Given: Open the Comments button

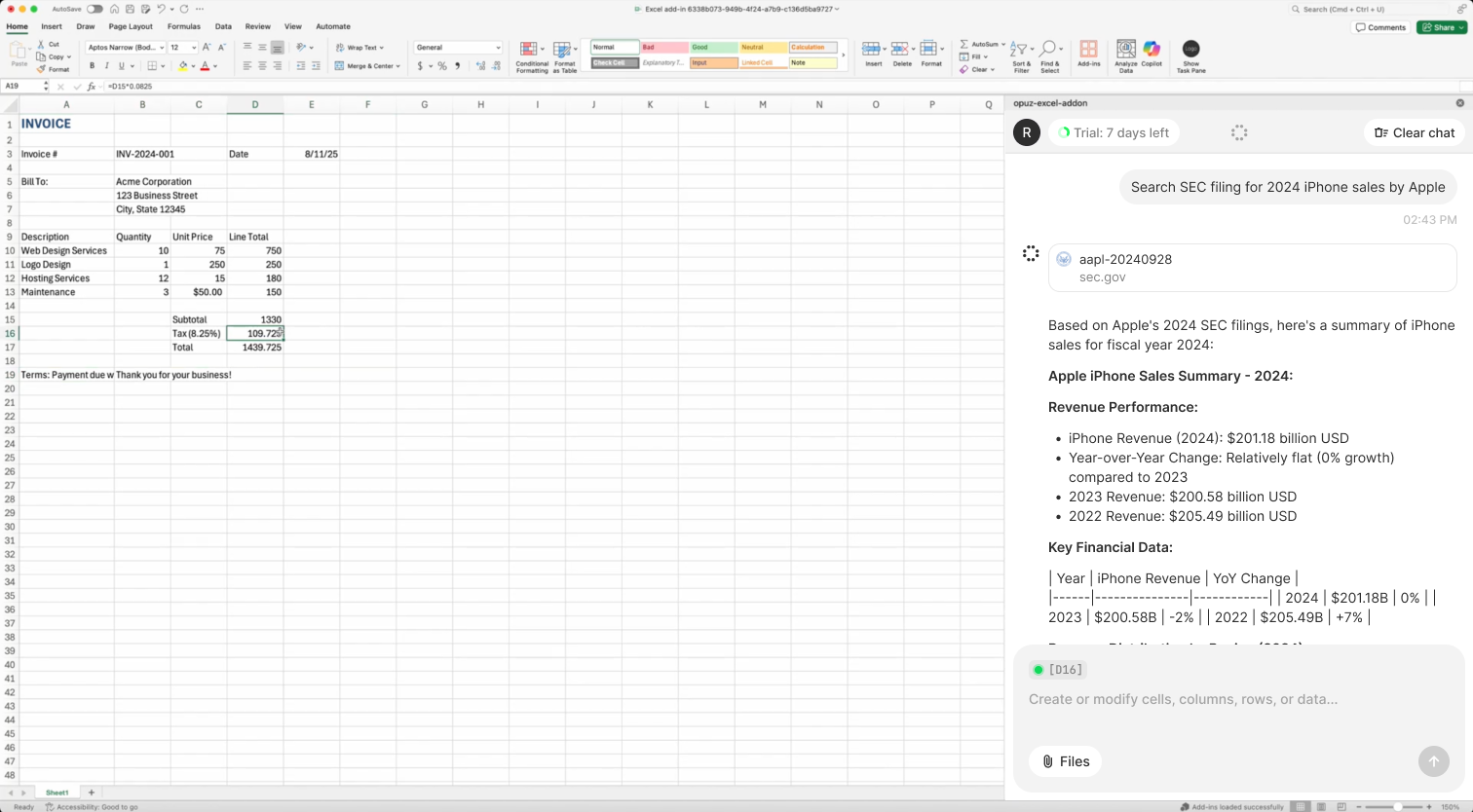Looking at the screenshot, I should pyautogui.click(x=1381, y=27).
